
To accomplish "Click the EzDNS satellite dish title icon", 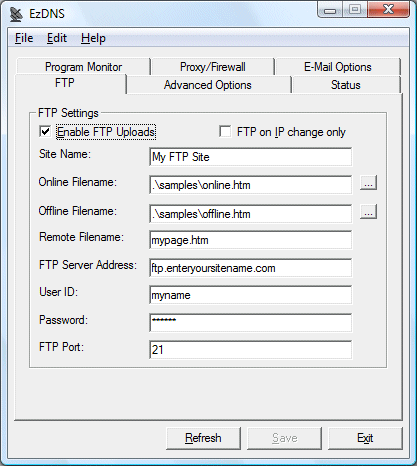I will [16, 14].
